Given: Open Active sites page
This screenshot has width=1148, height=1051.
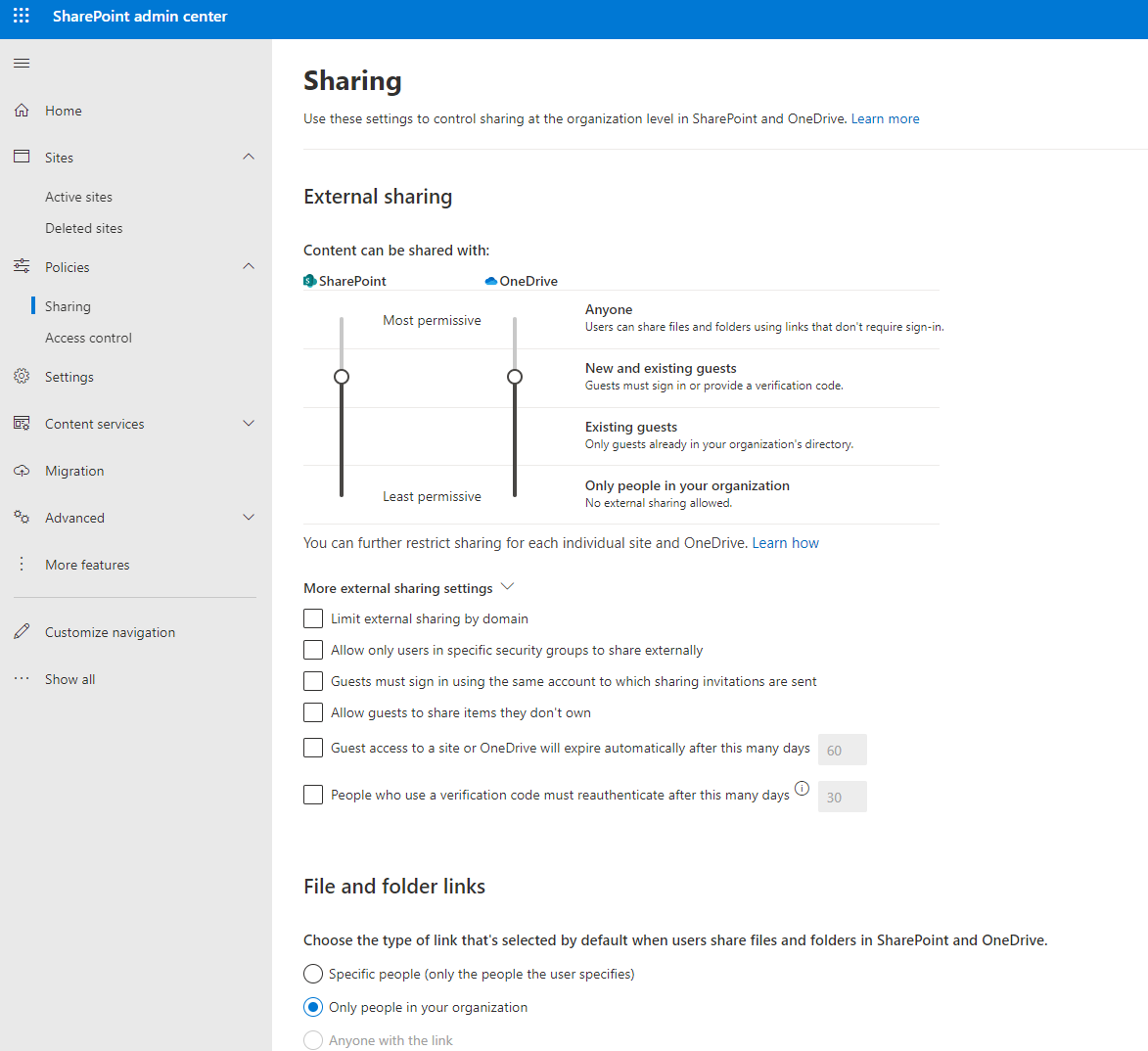Looking at the screenshot, I should point(79,197).
